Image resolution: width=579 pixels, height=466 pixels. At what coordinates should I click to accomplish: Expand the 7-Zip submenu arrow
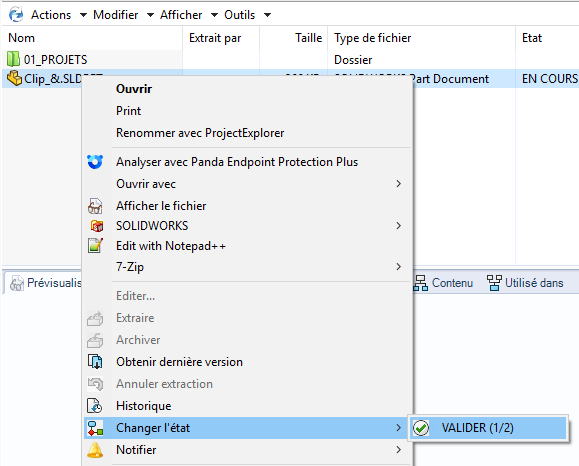398,267
